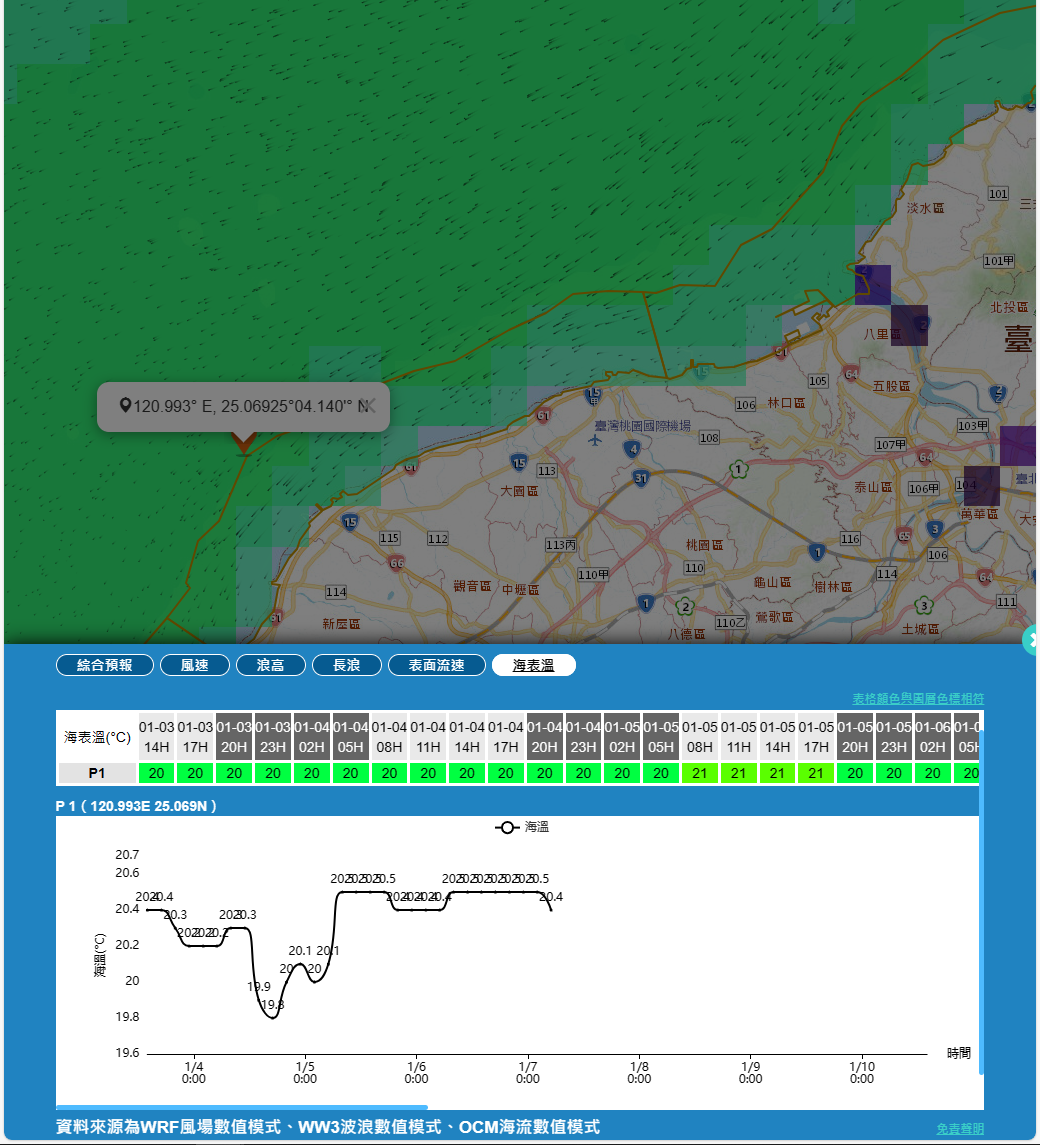This screenshot has width=1040, height=1145.
Task: Click the horizontal scrollbar below the chart
Action: click(x=242, y=1107)
